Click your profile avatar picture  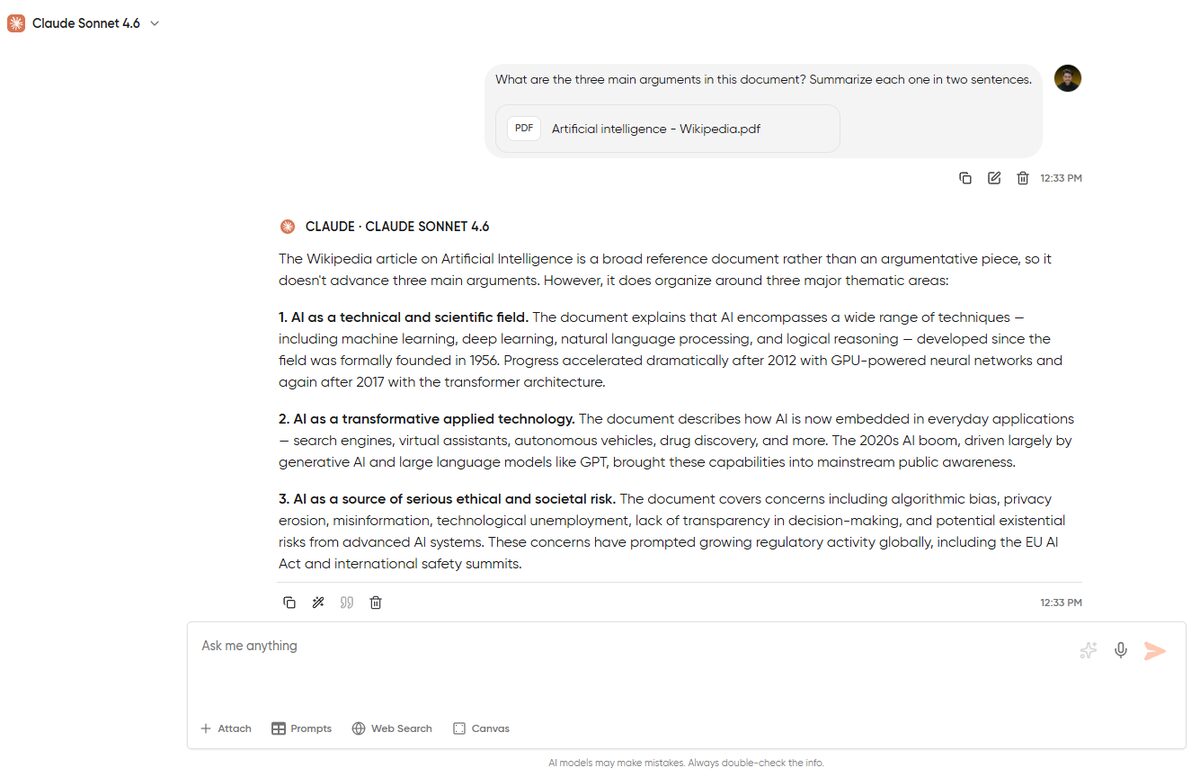coord(1067,78)
